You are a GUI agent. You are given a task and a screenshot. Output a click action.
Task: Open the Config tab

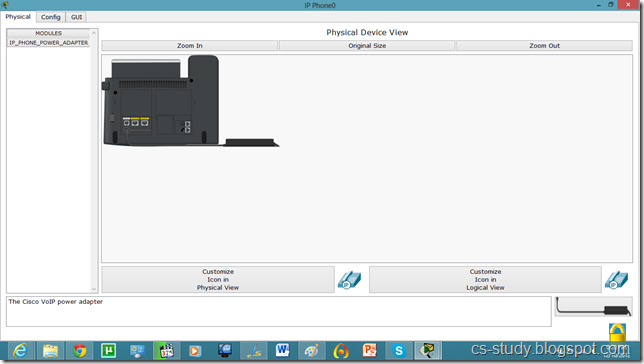point(51,17)
